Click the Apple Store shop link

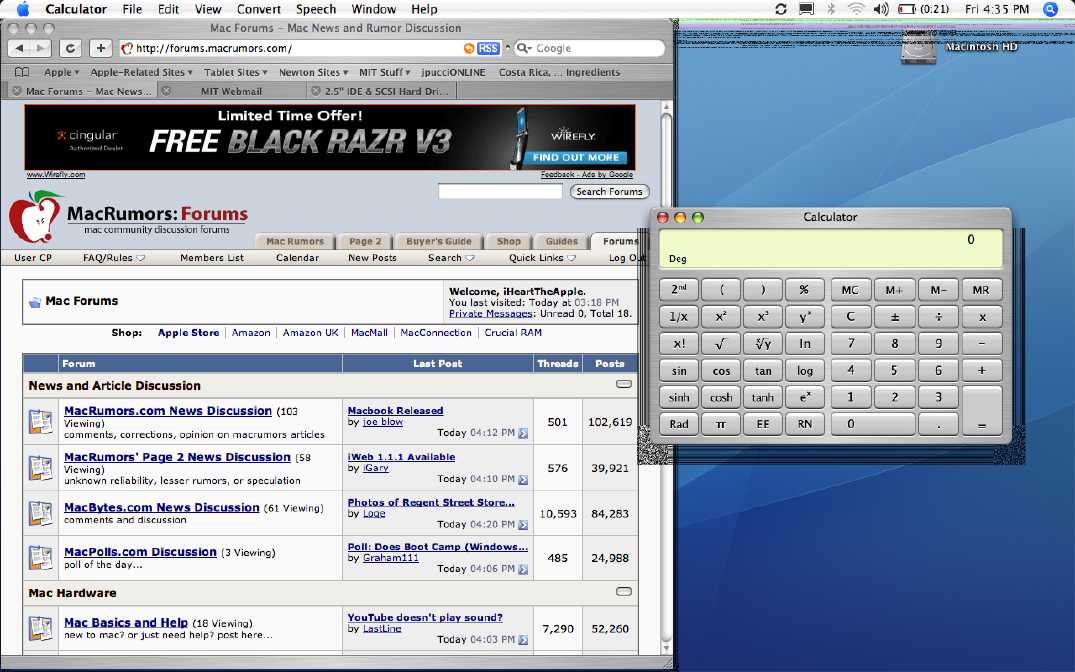189,333
